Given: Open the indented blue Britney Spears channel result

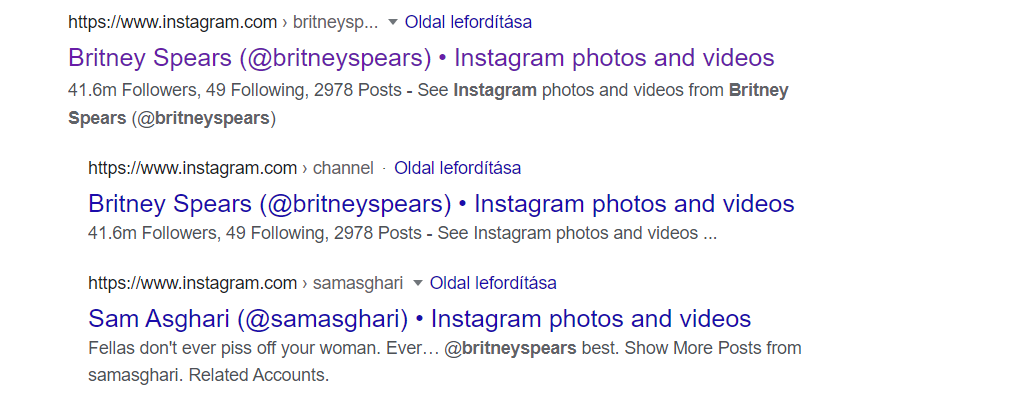Looking at the screenshot, I should click(x=441, y=204).
